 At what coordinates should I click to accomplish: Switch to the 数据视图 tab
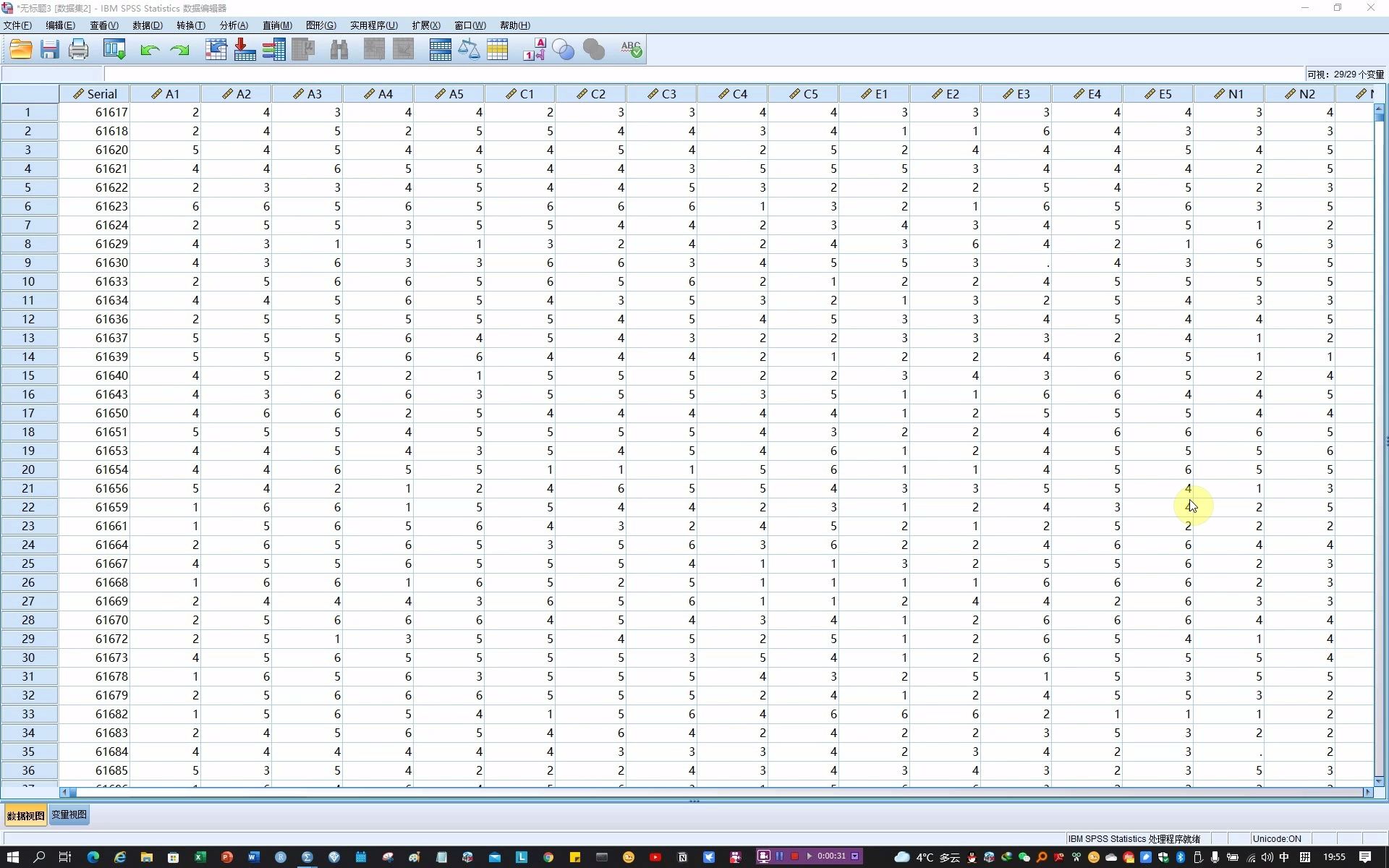pyautogui.click(x=25, y=816)
